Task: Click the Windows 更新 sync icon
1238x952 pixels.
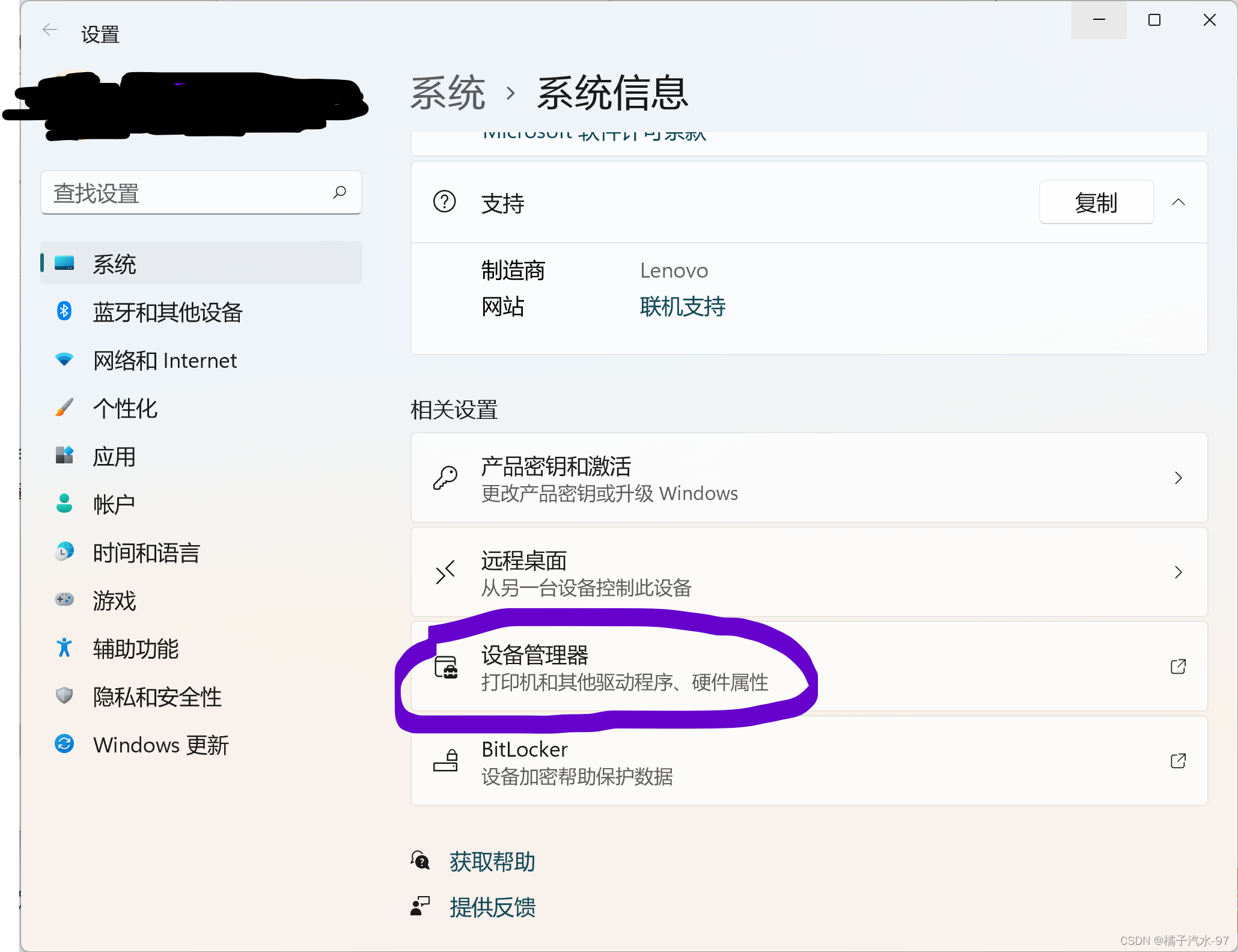Action: (x=64, y=744)
